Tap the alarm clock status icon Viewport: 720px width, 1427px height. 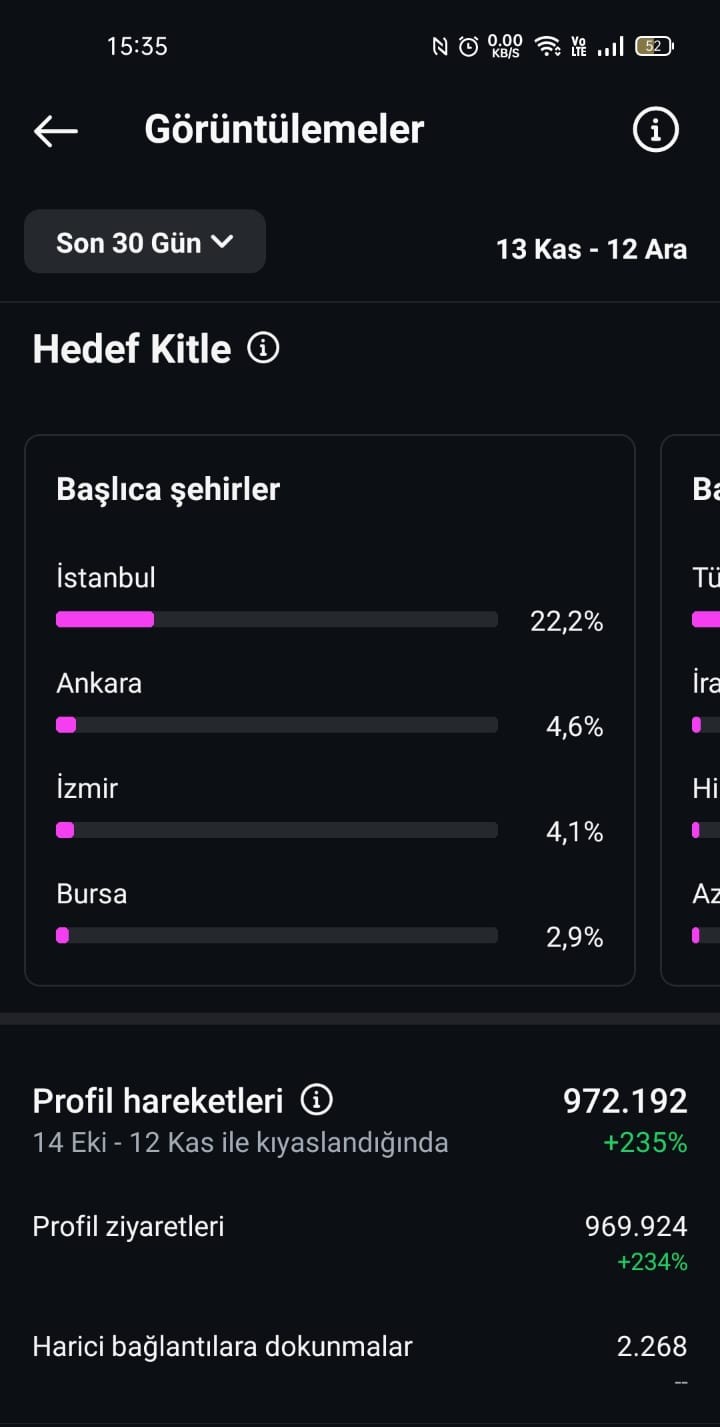point(469,46)
